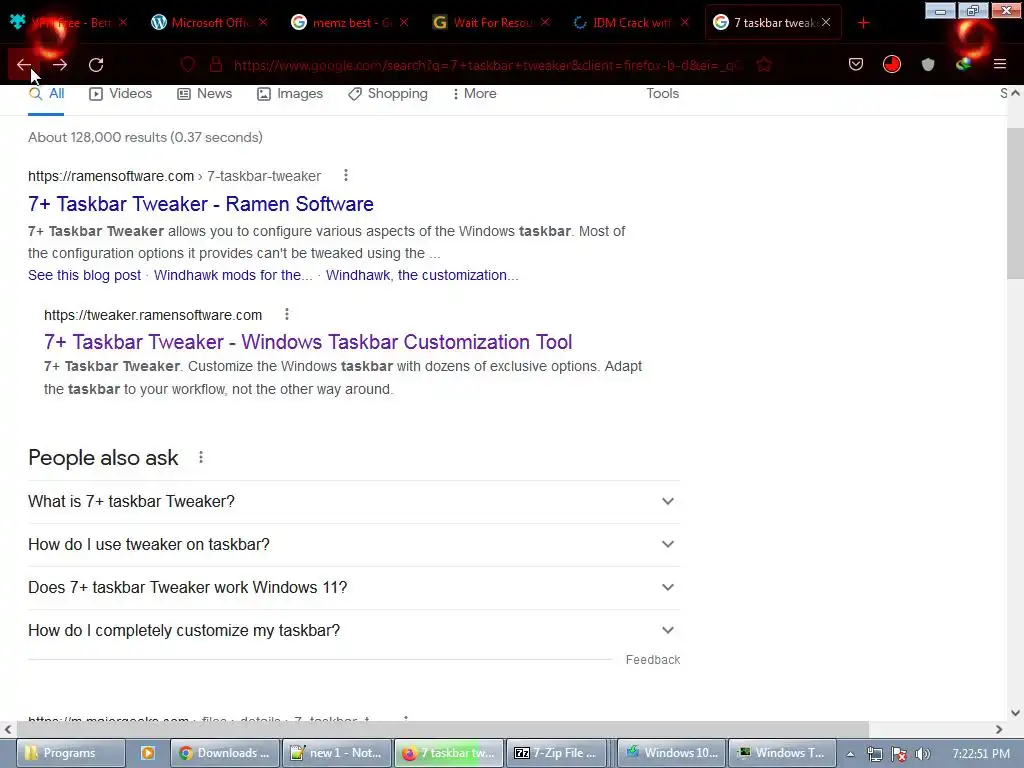Expand 'Does 7+ taskbar Tweaker work Windows 11?'

[x=353, y=588]
